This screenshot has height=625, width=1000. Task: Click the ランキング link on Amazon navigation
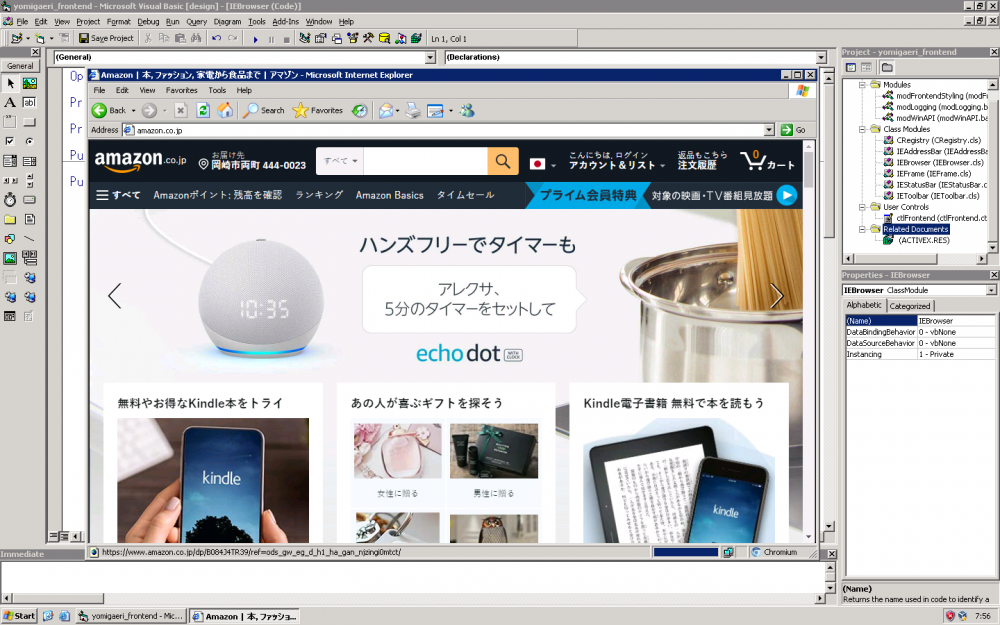[x=319, y=195]
